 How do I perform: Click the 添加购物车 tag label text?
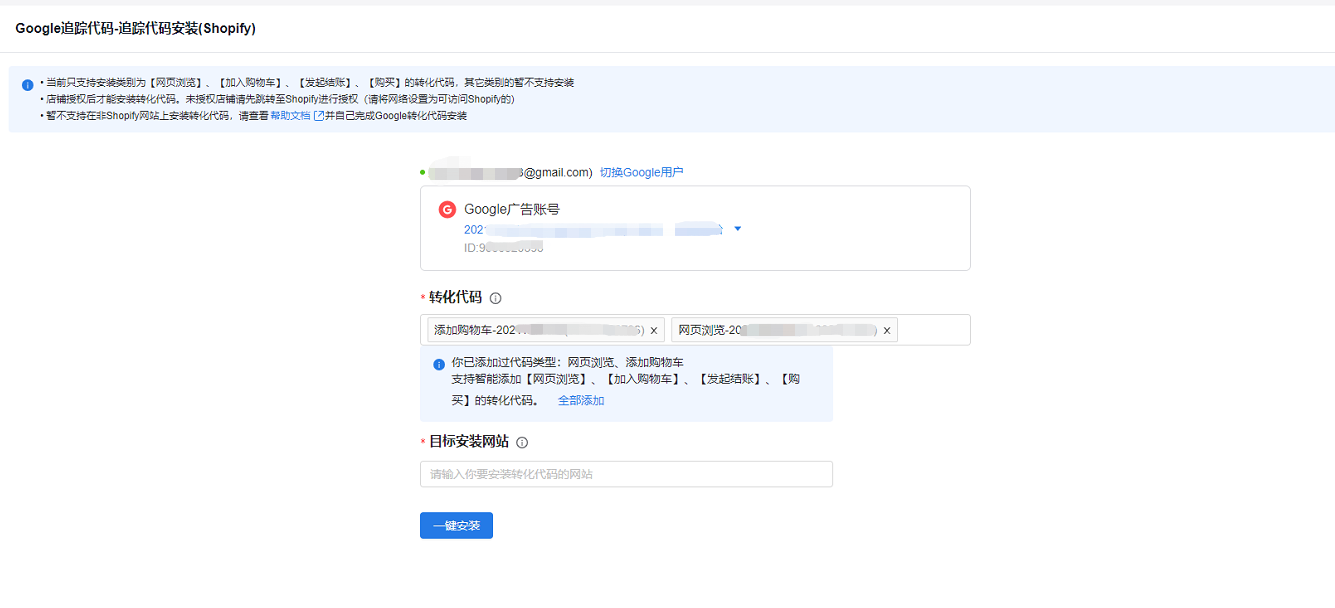pyautogui.click(x=538, y=330)
